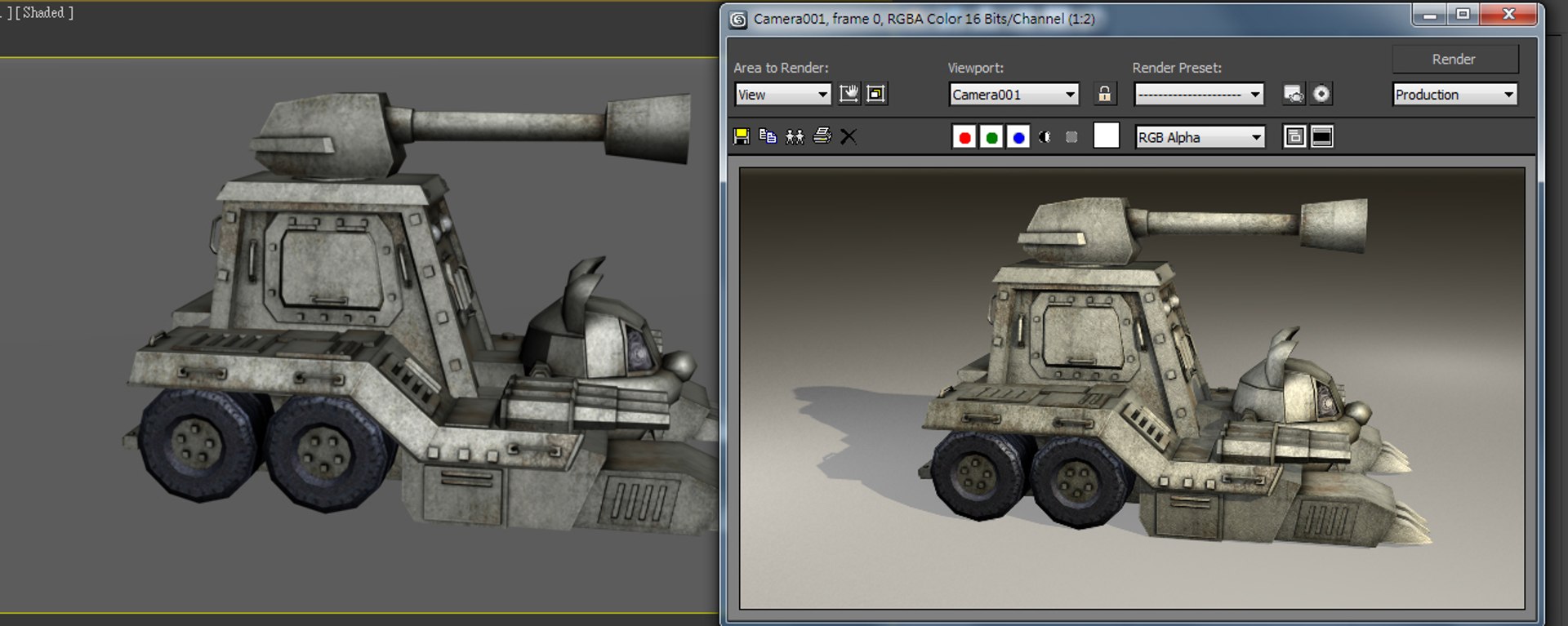Toggle the green channel display
Image resolution: width=1568 pixels, height=626 pixels.
[991, 137]
